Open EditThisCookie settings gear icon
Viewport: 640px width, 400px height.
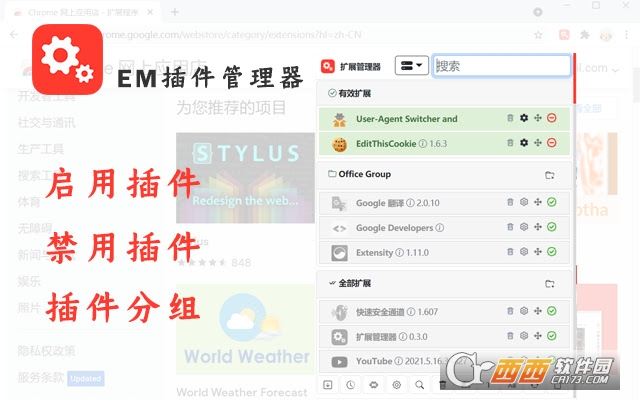coord(524,144)
